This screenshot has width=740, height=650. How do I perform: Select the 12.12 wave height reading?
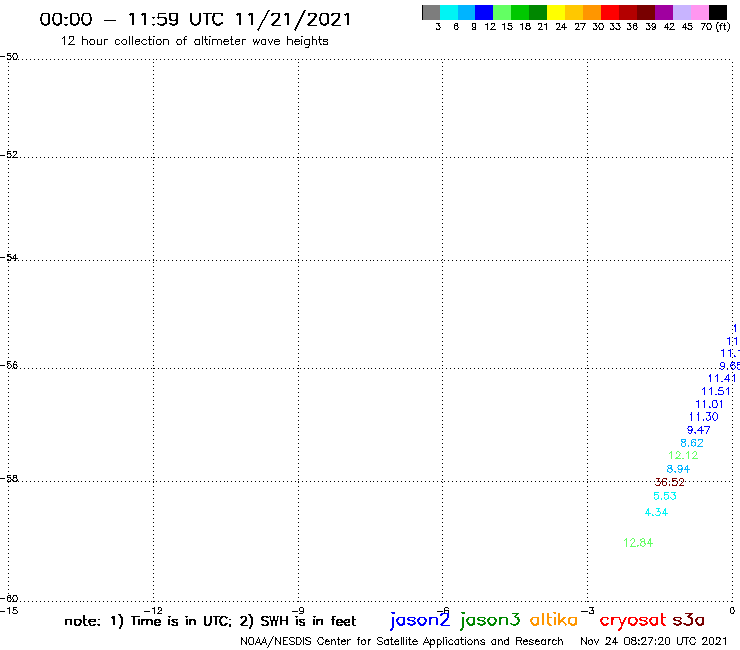point(683,456)
